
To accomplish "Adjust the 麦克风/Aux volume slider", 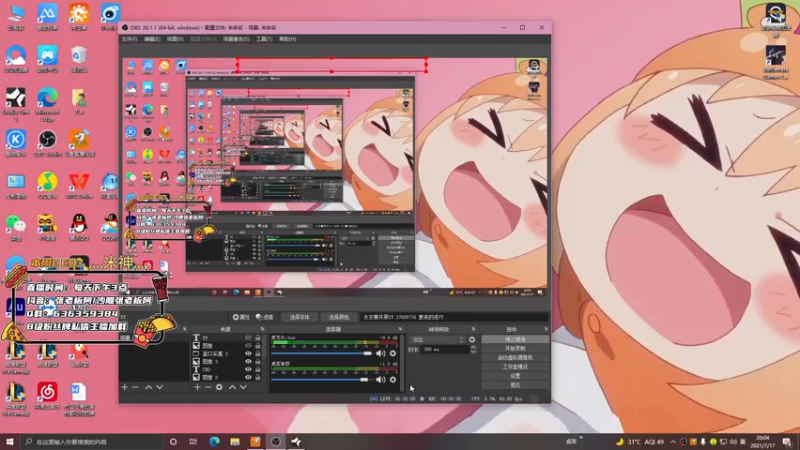I will click(321, 353).
